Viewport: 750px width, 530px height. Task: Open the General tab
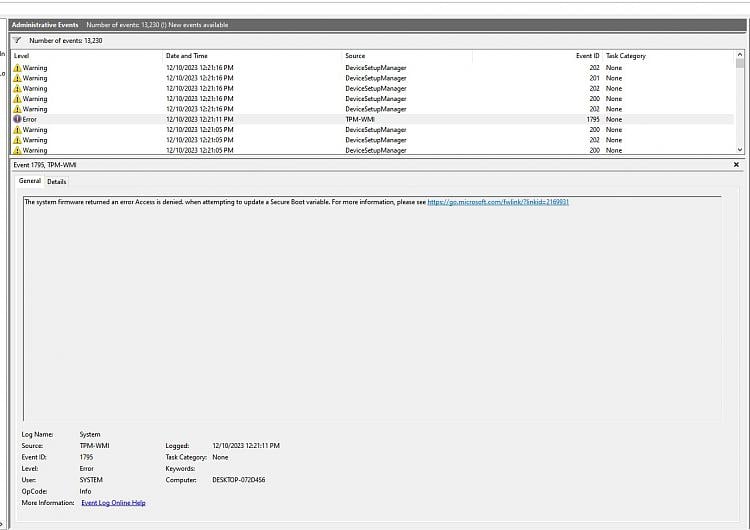(x=30, y=181)
